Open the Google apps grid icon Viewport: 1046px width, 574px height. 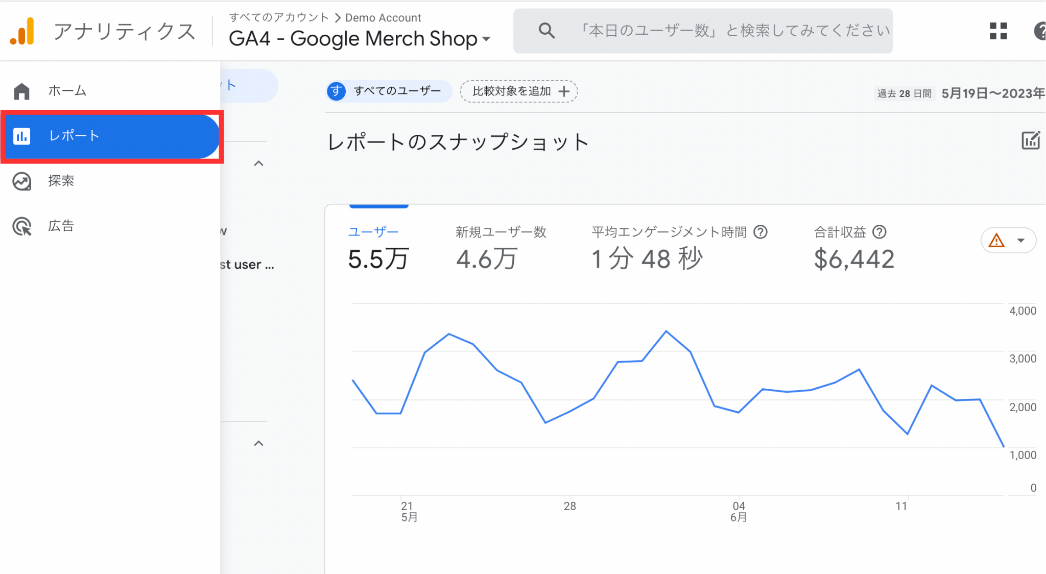[x=999, y=31]
